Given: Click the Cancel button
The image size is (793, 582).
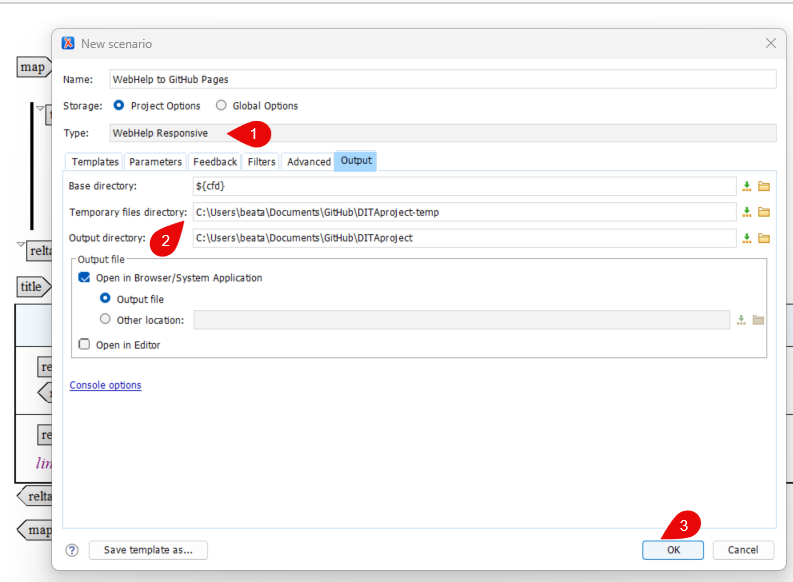Looking at the screenshot, I should (x=743, y=550).
